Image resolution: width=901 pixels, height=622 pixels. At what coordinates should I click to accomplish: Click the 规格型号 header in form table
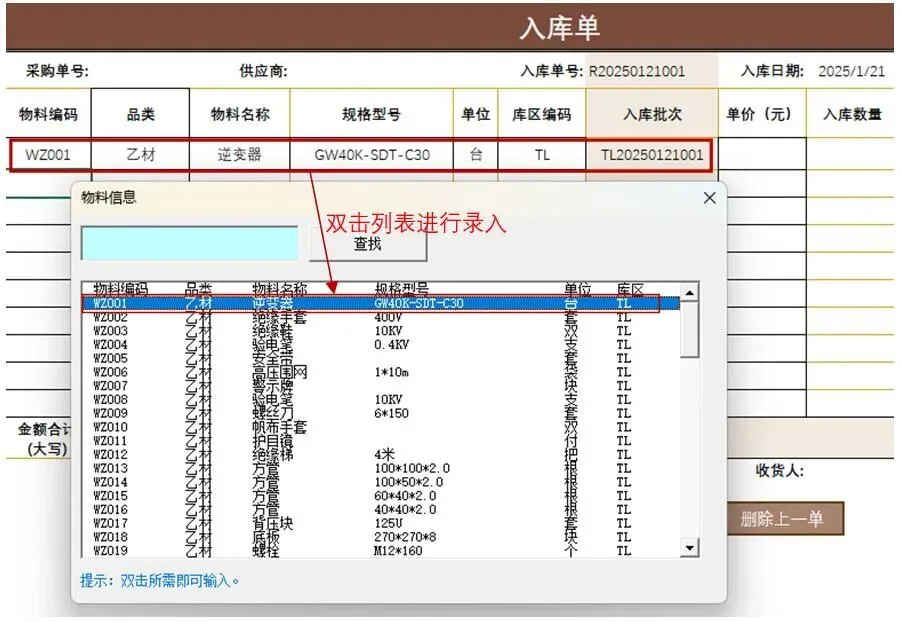pyautogui.click(x=372, y=114)
